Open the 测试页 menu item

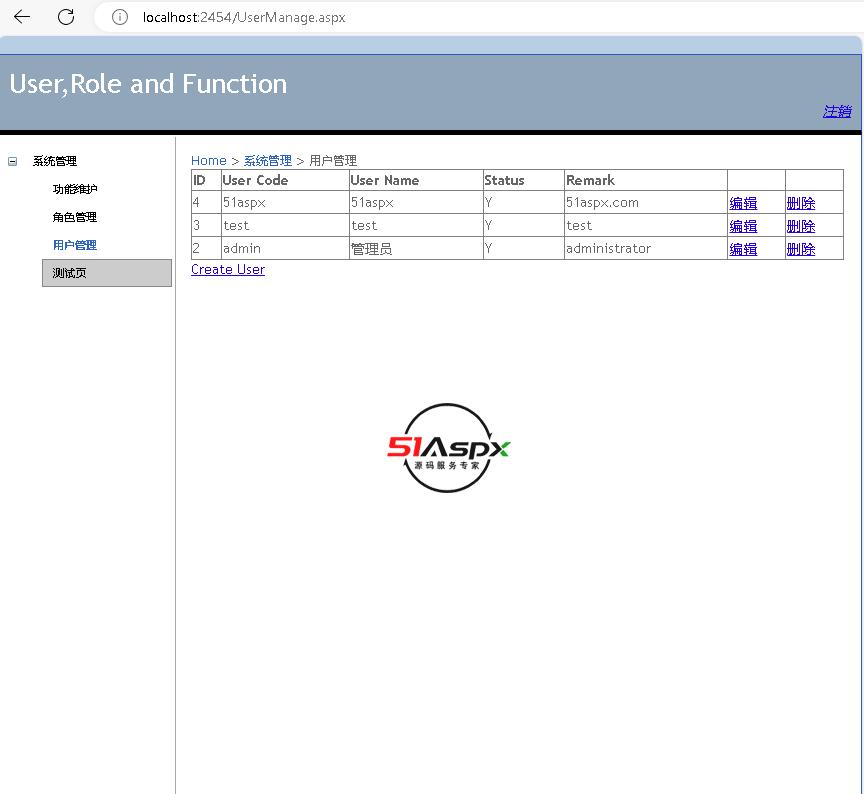[x=70, y=273]
